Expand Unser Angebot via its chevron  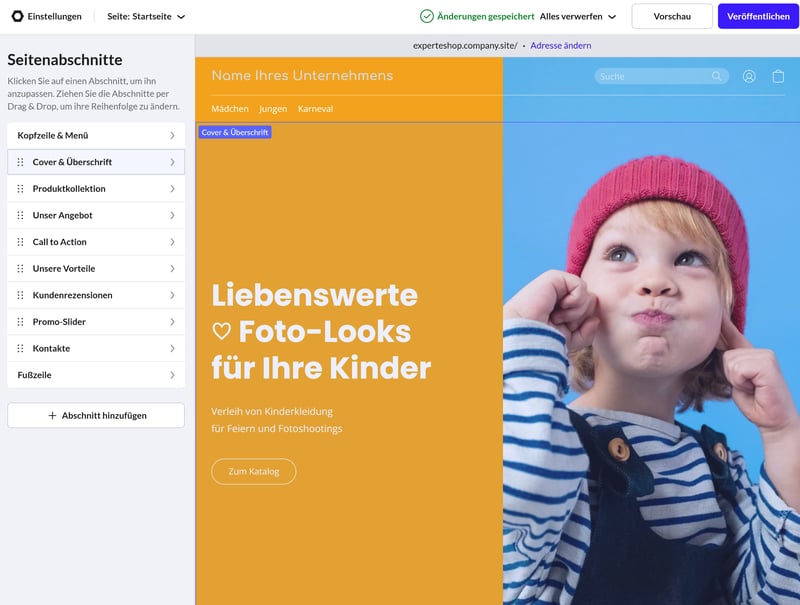[x=172, y=215]
